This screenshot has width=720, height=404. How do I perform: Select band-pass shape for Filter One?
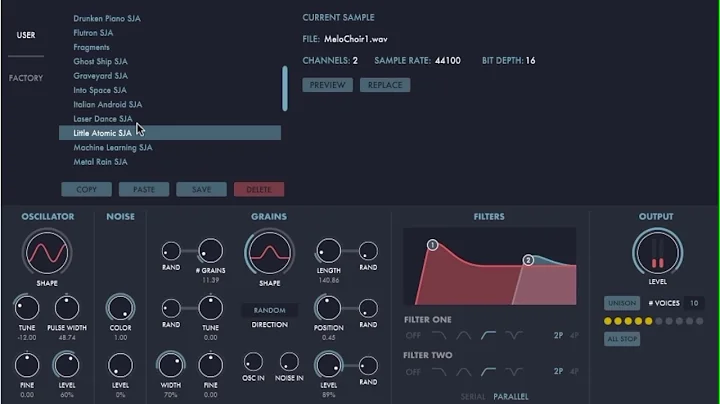pos(463,336)
